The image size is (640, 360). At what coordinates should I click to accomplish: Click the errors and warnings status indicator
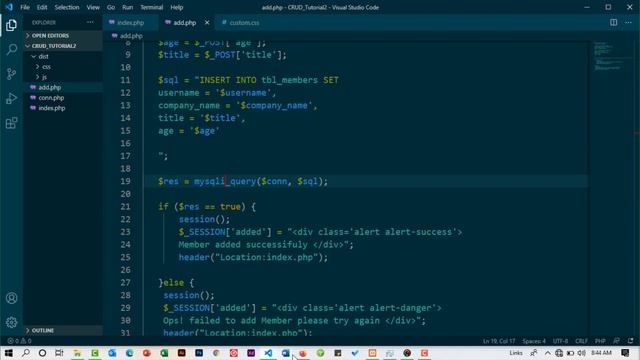tap(19, 341)
